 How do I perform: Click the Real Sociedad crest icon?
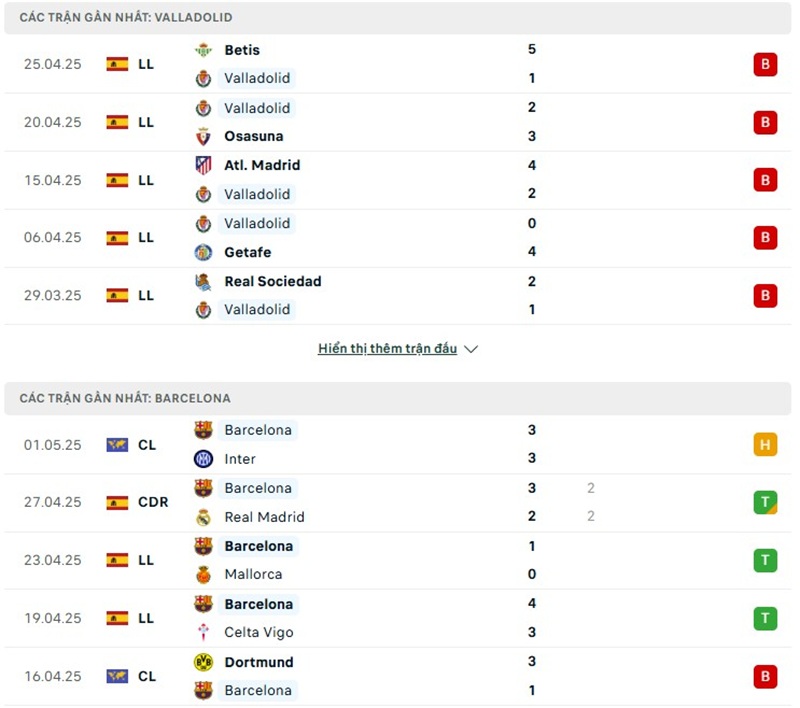tap(203, 281)
